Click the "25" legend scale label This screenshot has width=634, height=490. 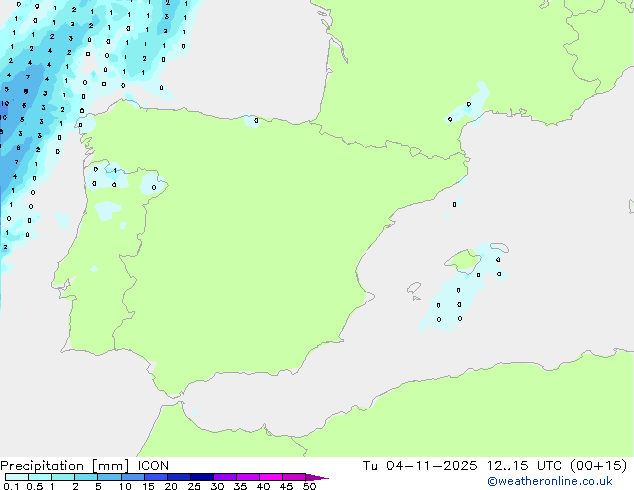pyautogui.click(x=194, y=486)
